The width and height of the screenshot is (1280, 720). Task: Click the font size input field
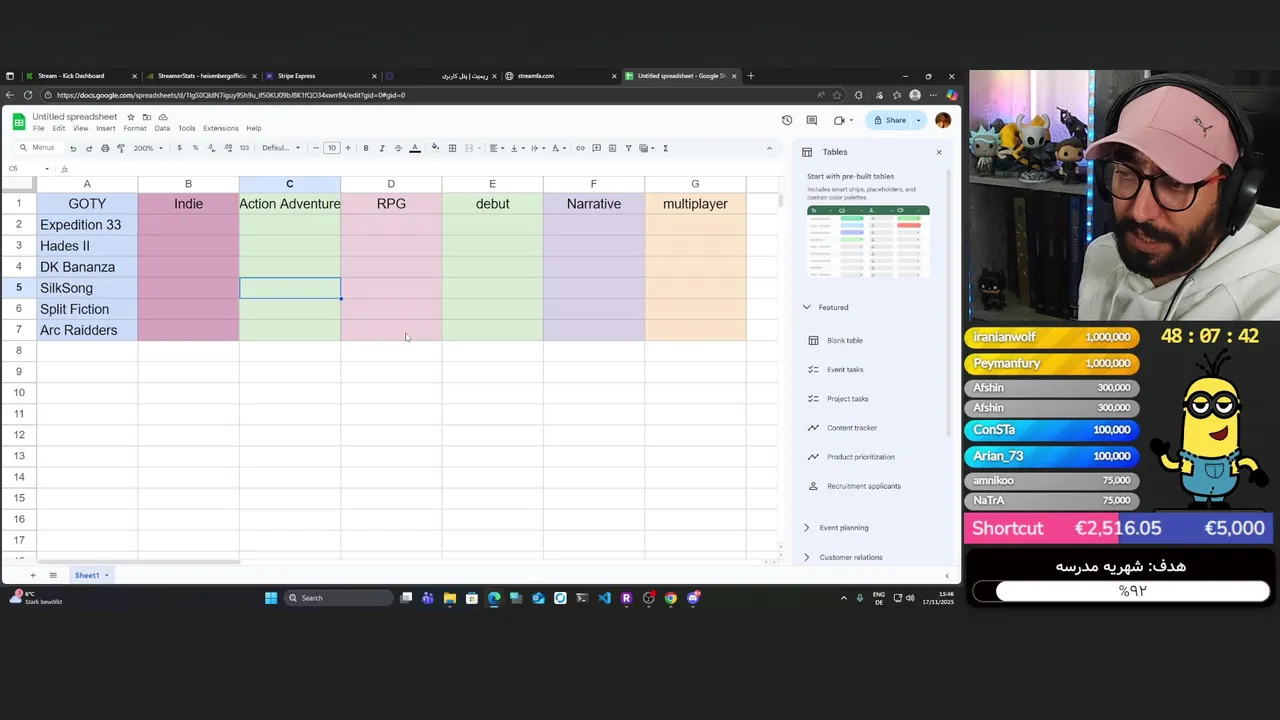[332, 148]
